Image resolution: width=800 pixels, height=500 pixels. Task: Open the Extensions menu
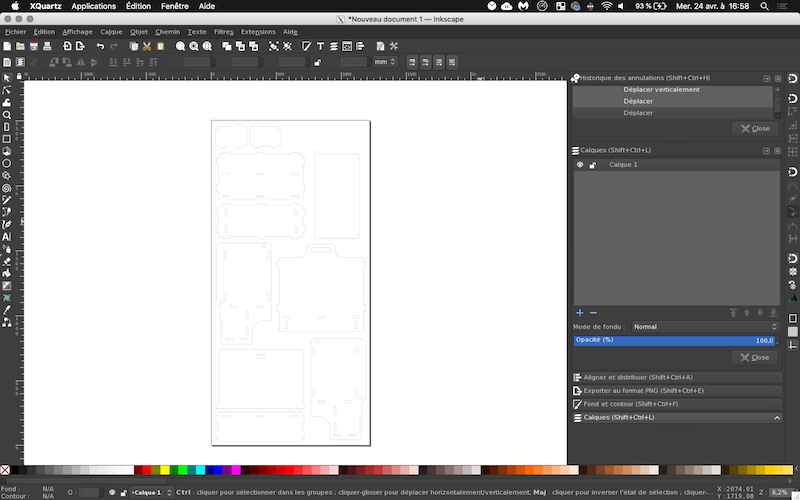coord(258,31)
